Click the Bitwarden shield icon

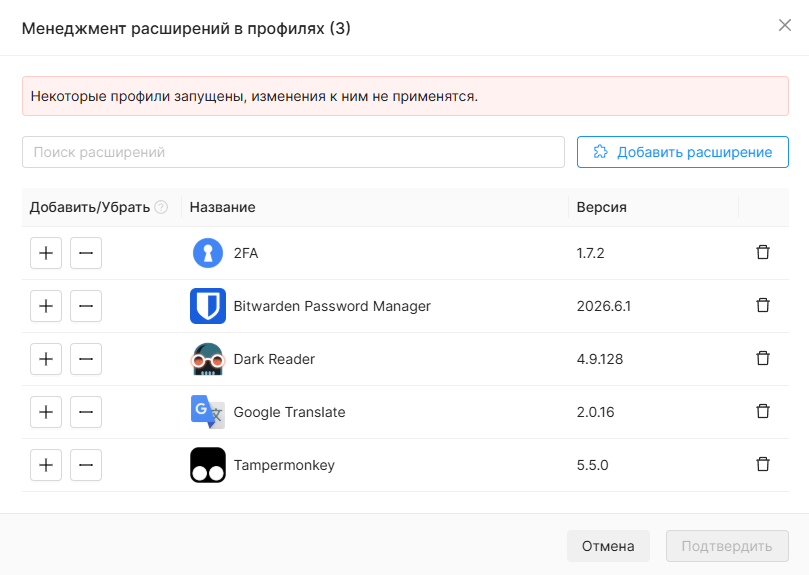click(x=208, y=306)
